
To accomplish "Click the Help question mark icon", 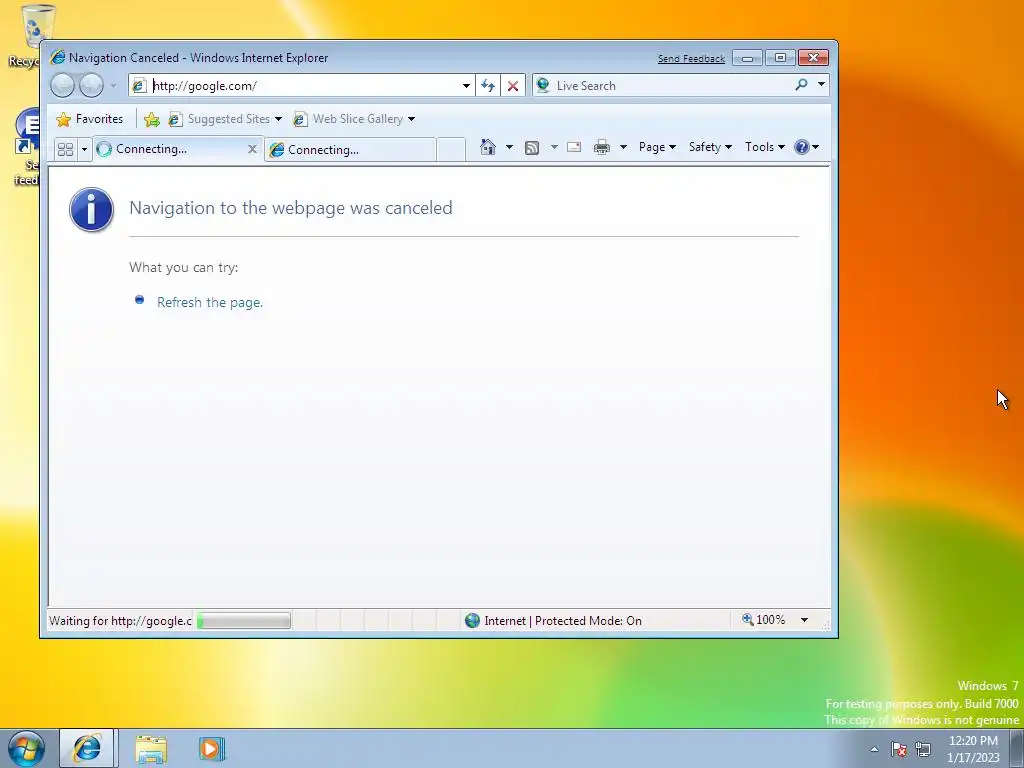I will tap(801, 147).
